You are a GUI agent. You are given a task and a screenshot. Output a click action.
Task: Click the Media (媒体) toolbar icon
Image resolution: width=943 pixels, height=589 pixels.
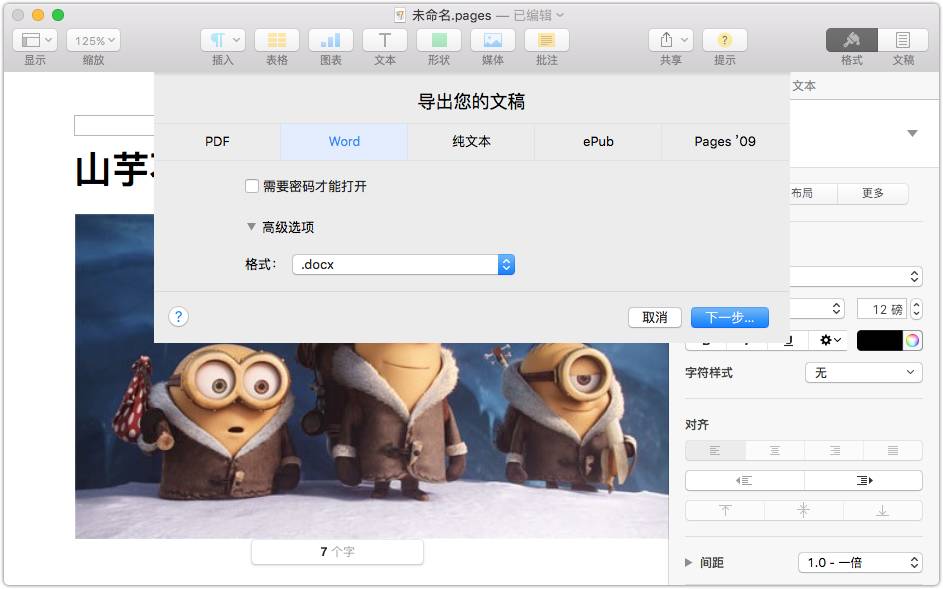click(x=493, y=40)
